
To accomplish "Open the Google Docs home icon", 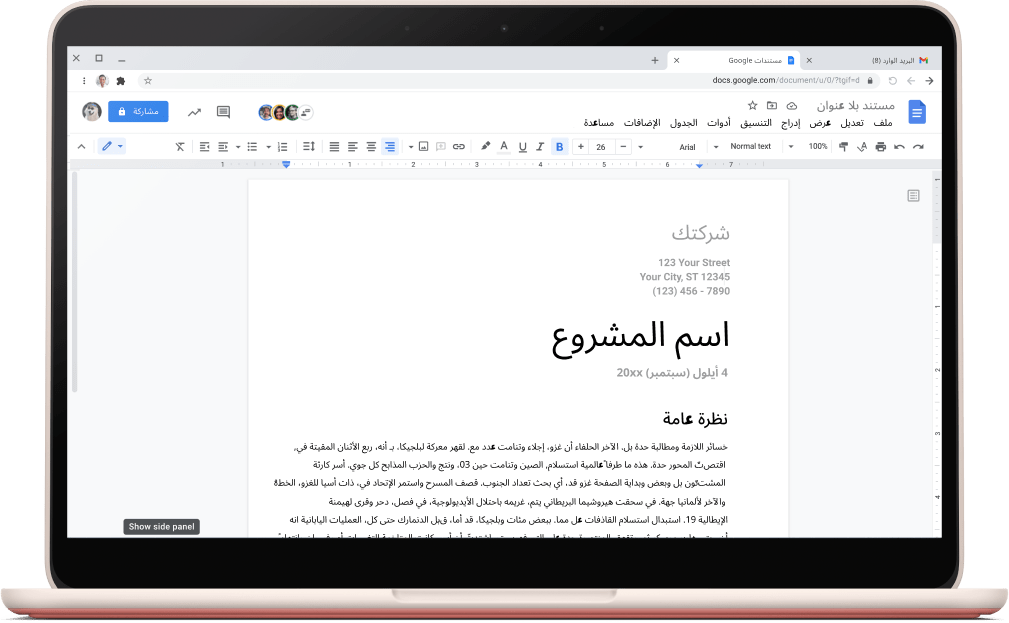I will pos(917,112).
